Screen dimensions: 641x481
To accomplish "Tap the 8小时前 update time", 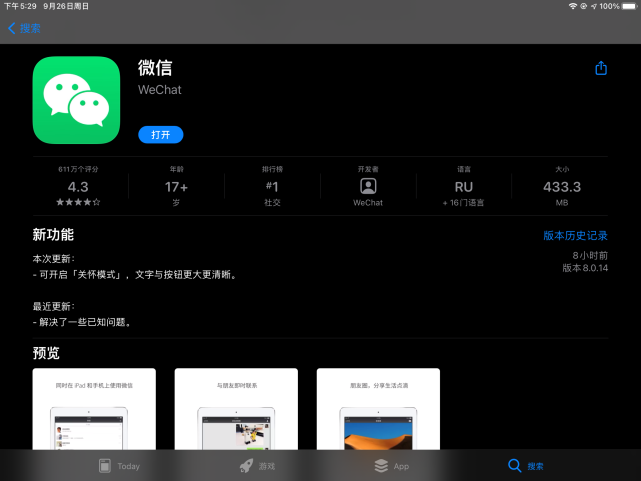I will 590,256.
